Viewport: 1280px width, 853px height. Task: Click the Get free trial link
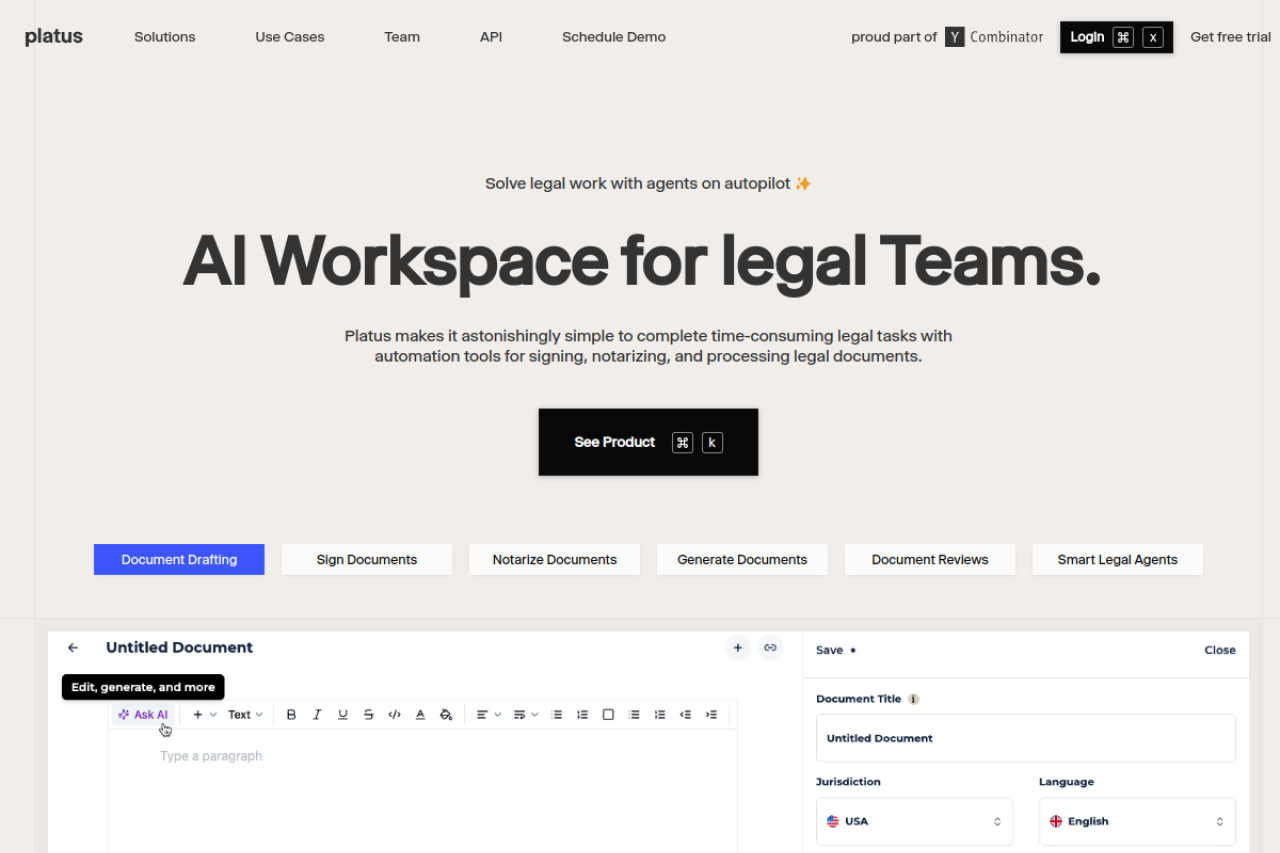point(1230,37)
